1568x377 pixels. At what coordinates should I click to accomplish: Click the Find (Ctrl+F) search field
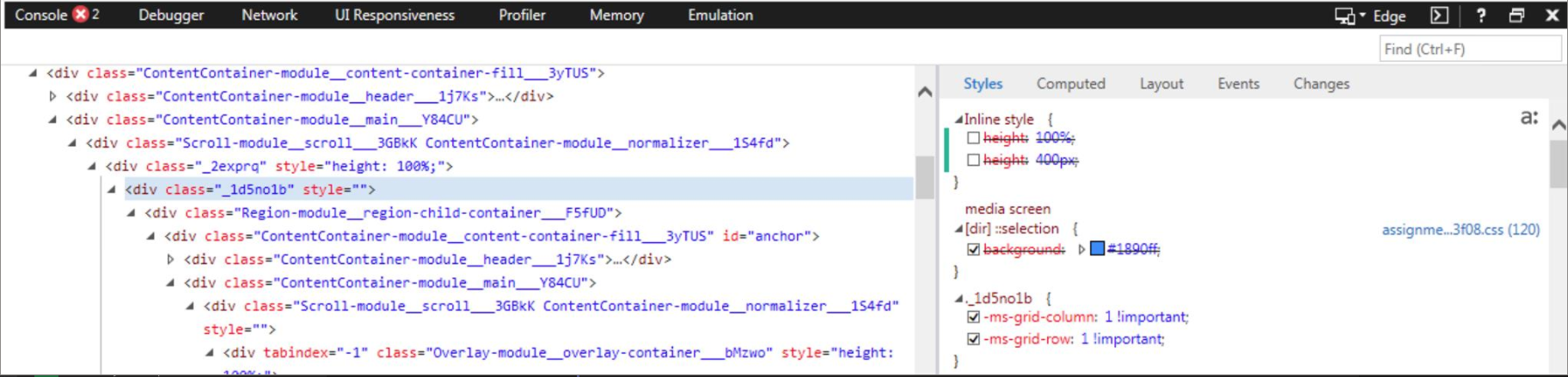[x=1470, y=49]
